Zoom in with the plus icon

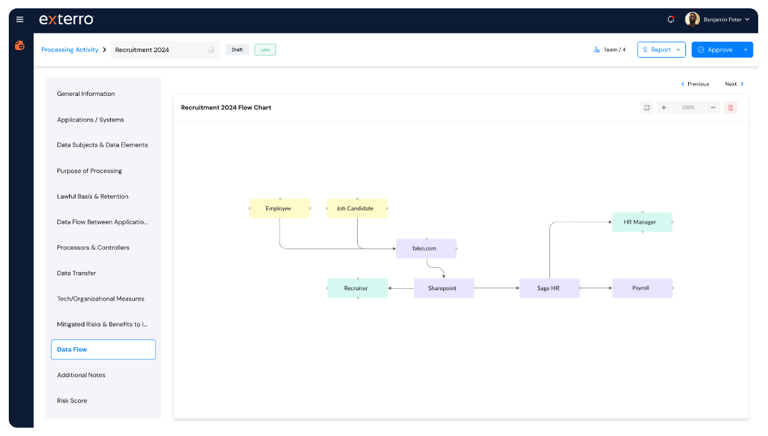coord(664,107)
